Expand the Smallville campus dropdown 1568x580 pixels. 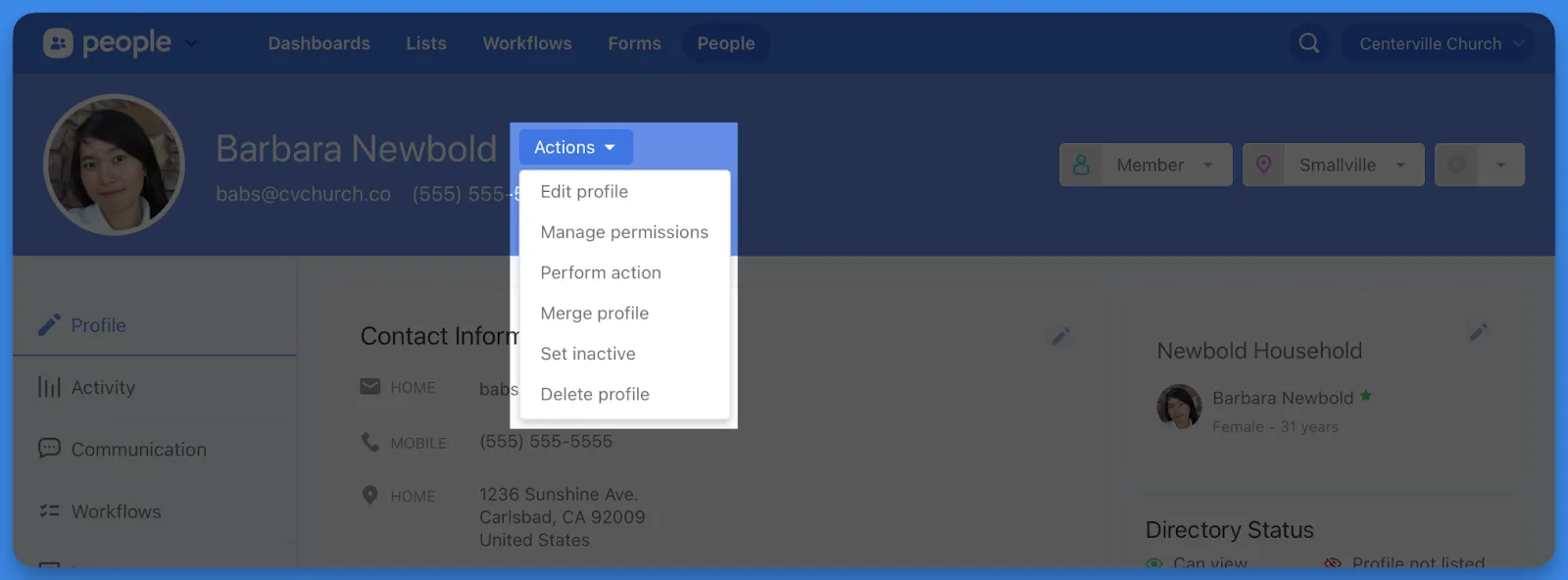[x=1333, y=165]
